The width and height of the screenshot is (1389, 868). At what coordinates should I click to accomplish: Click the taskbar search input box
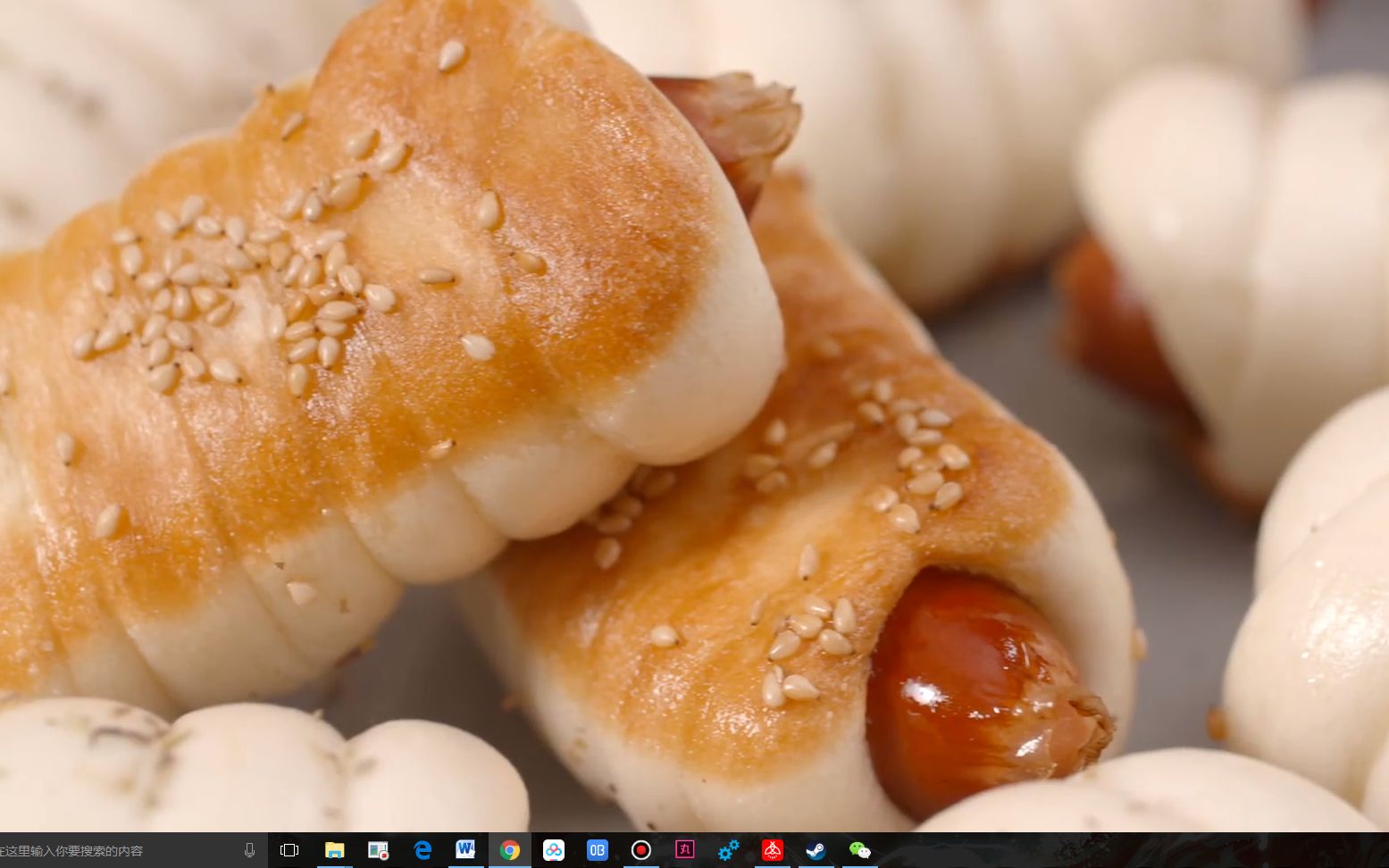pyautogui.click(x=133, y=850)
